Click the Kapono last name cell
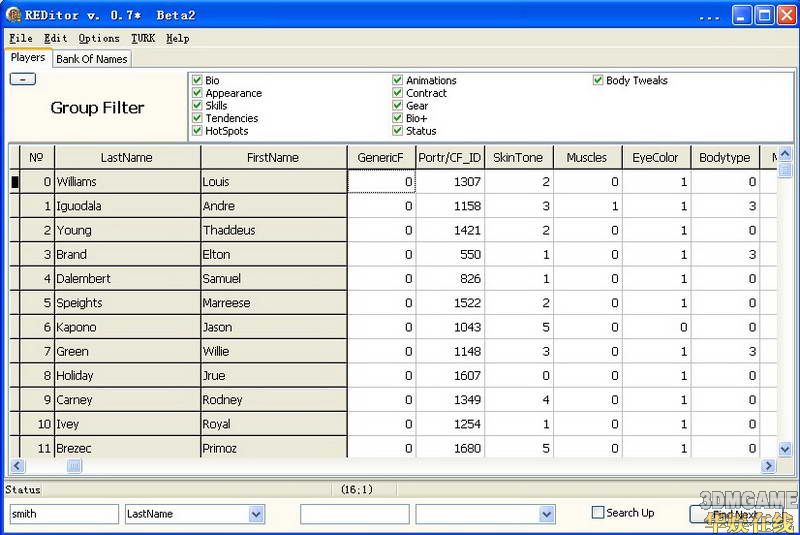The width and height of the screenshot is (800, 535). point(128,327)
